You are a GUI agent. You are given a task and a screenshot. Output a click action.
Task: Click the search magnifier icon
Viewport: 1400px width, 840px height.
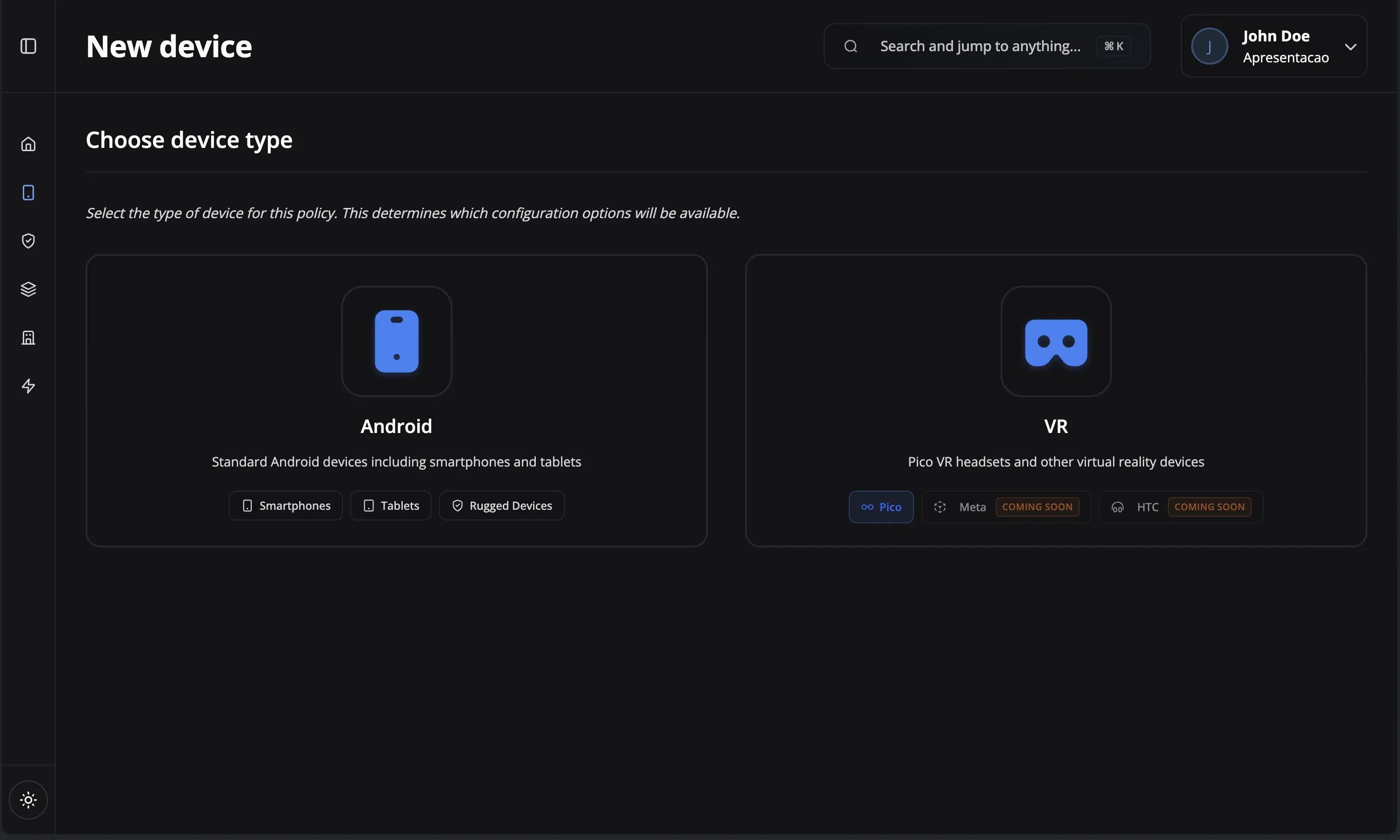point(851,46)
